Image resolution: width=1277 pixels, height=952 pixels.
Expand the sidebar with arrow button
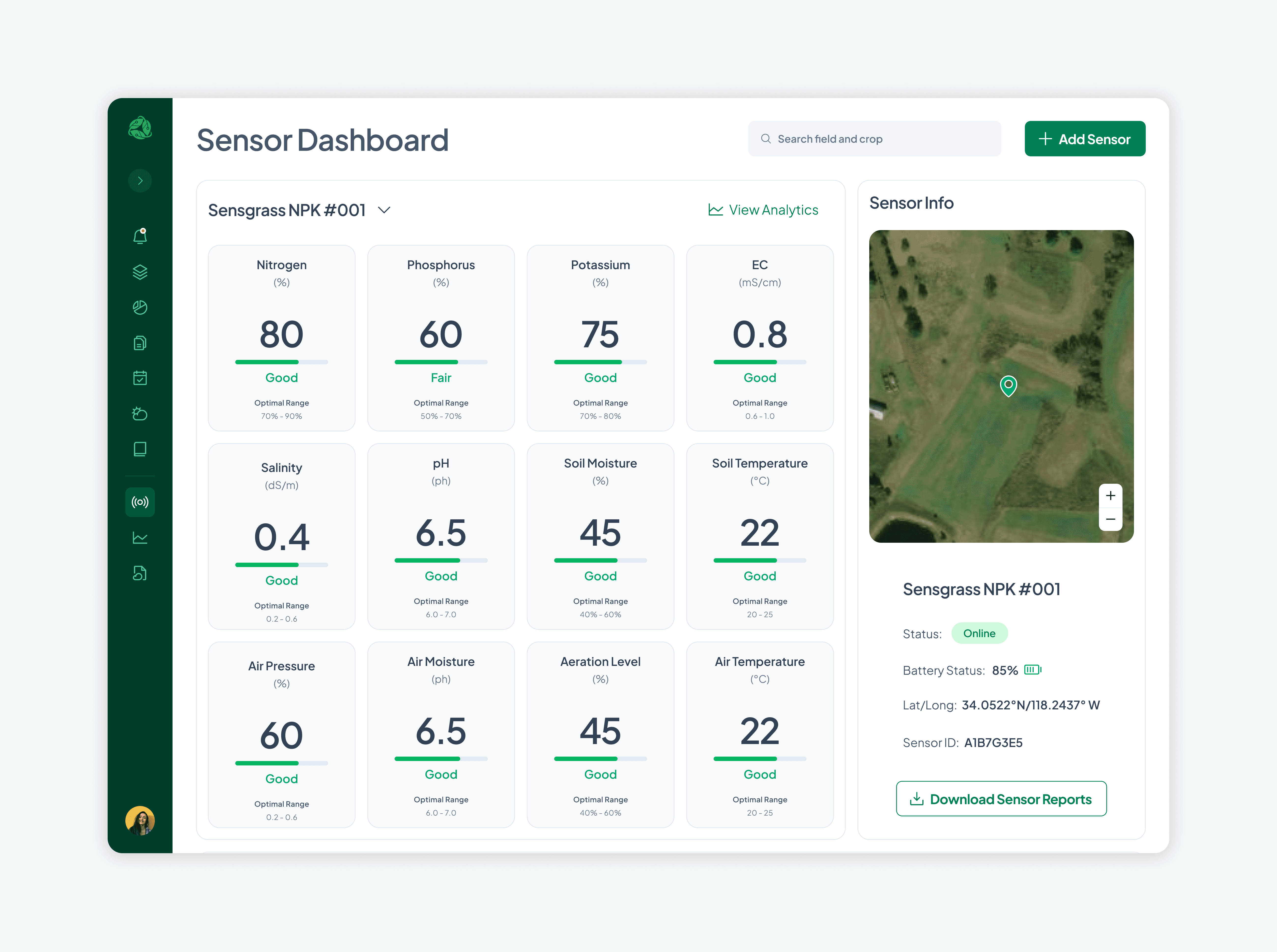pos(140,181)
